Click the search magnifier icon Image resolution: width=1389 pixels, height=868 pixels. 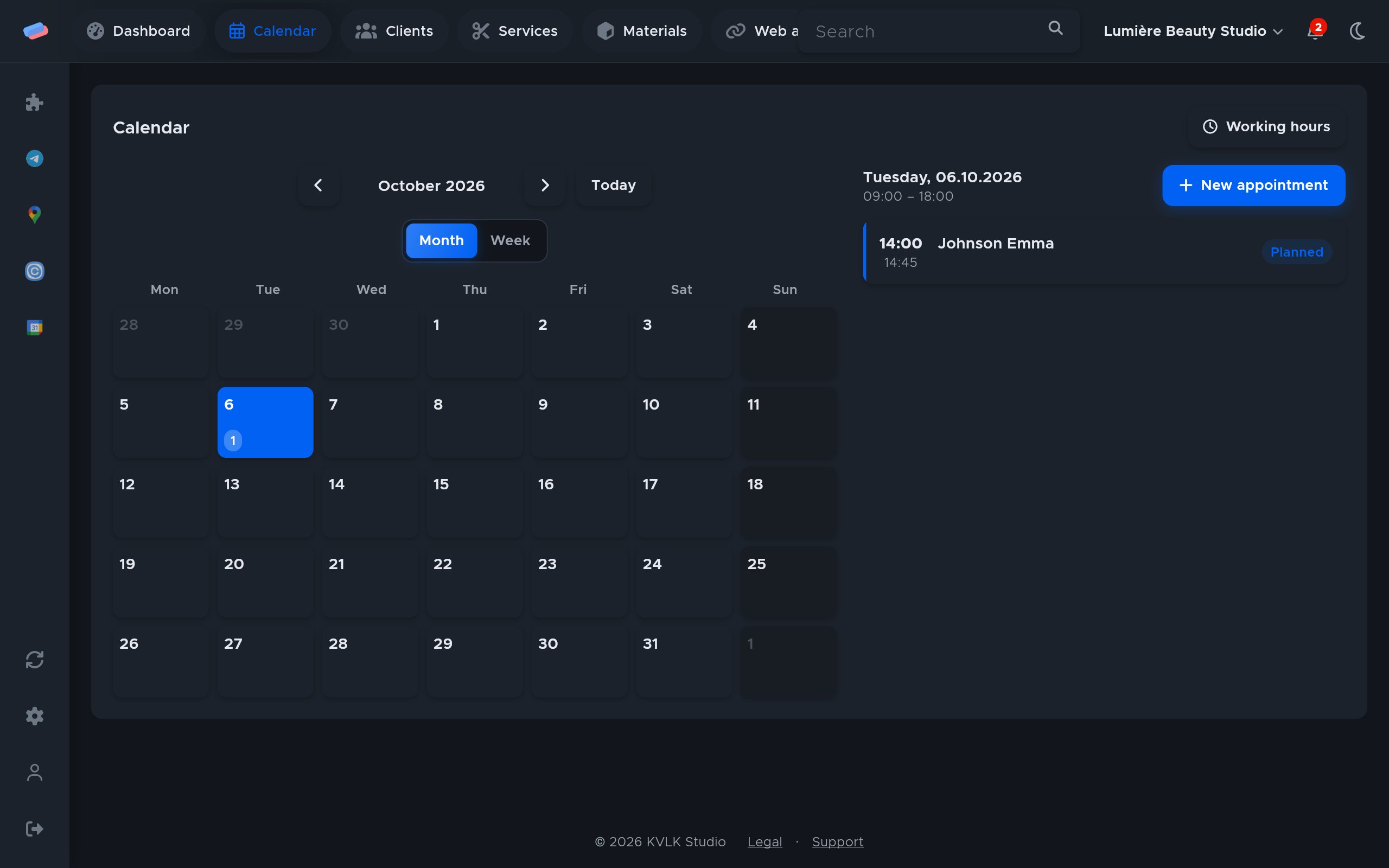point(1055,28)
